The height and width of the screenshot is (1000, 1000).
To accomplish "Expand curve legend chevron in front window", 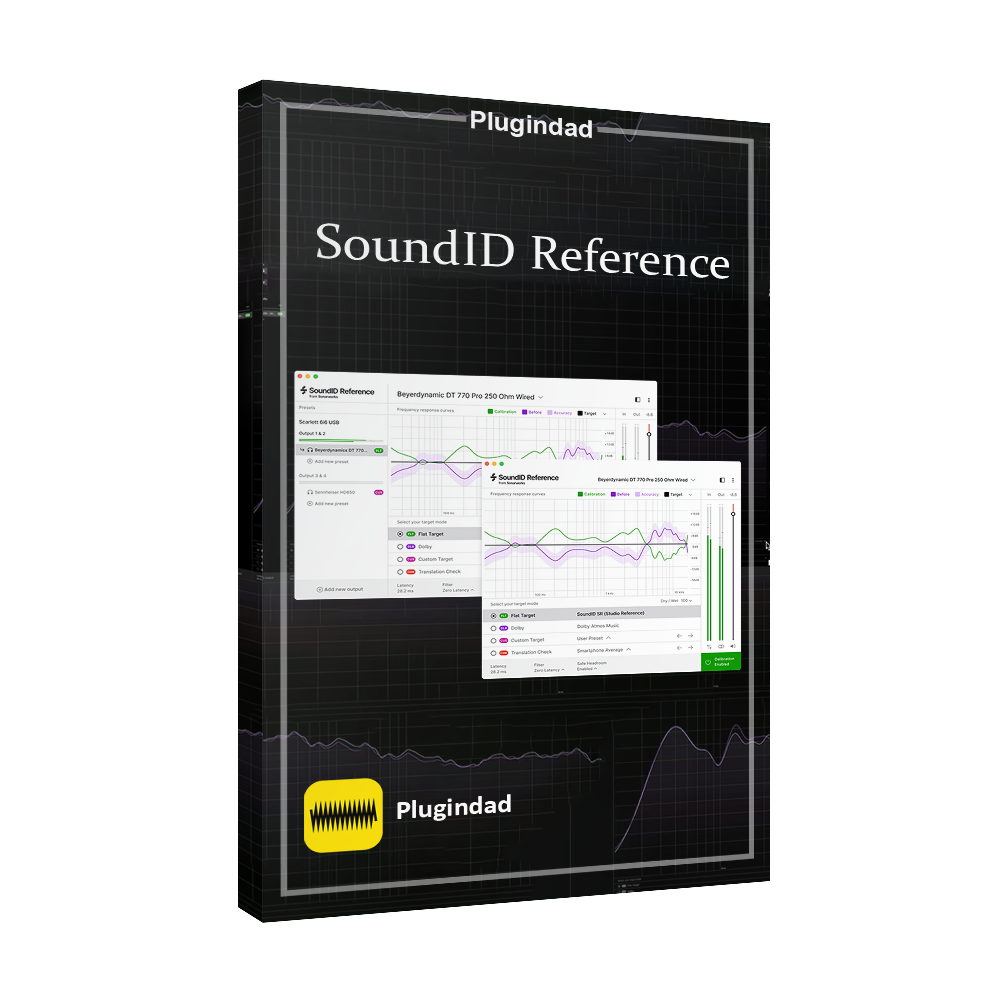I will (x=691, y=494).
